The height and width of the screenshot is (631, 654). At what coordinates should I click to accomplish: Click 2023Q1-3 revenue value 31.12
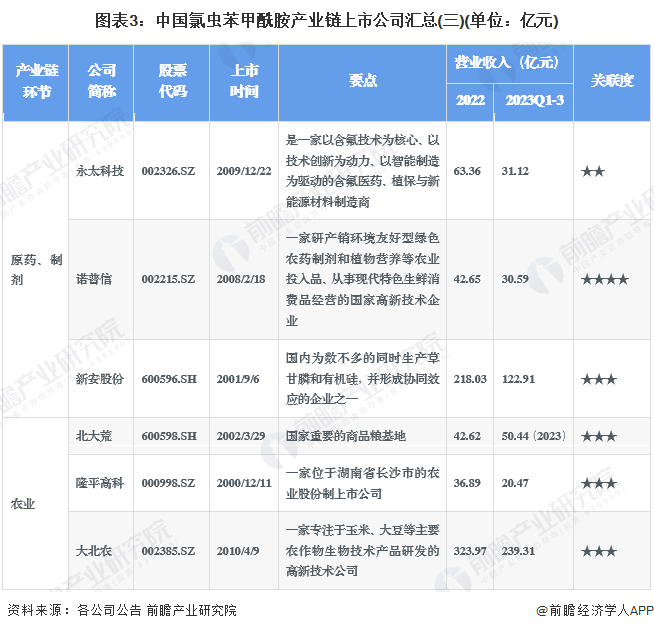coord(515,171)
